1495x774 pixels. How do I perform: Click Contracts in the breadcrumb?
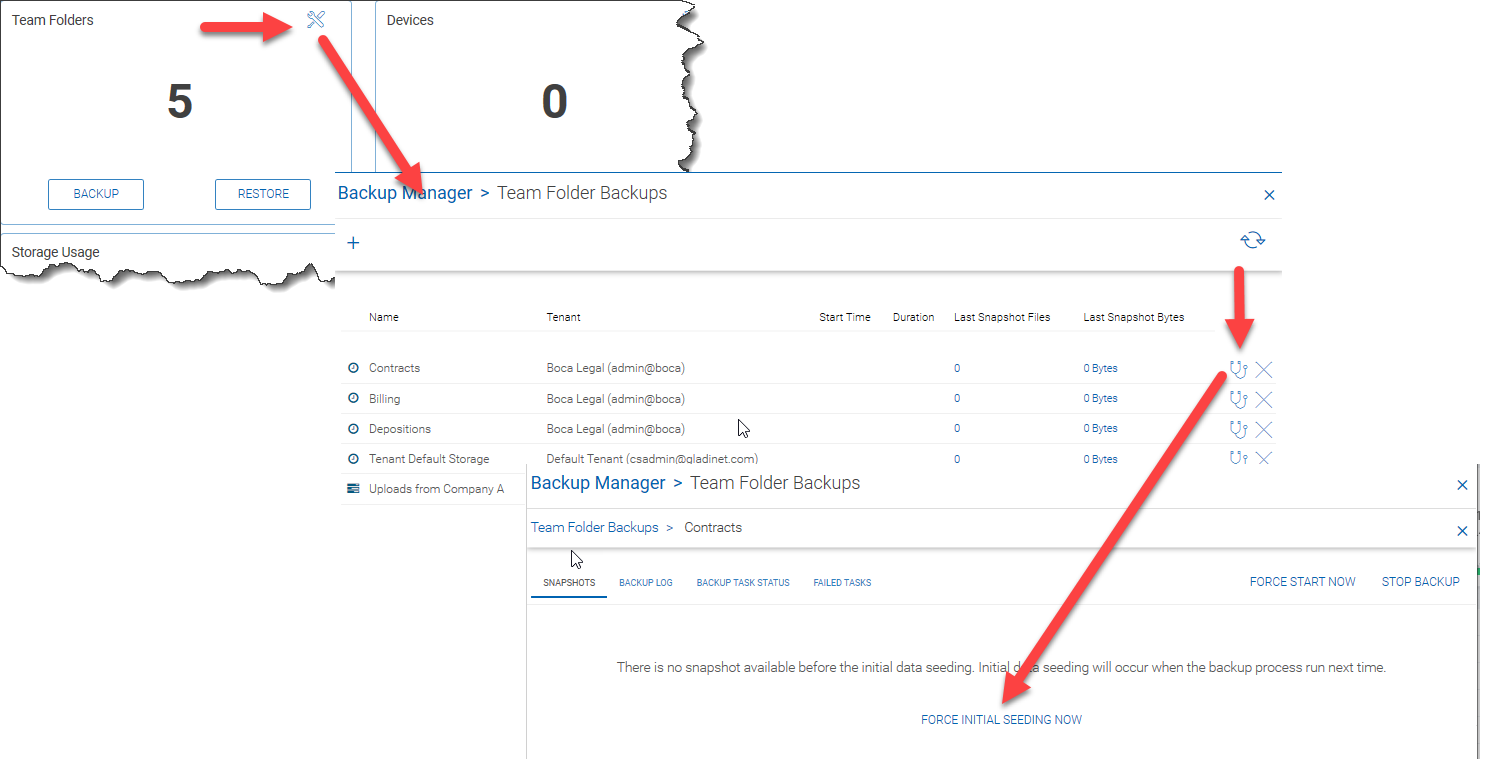tap(713, 527)
